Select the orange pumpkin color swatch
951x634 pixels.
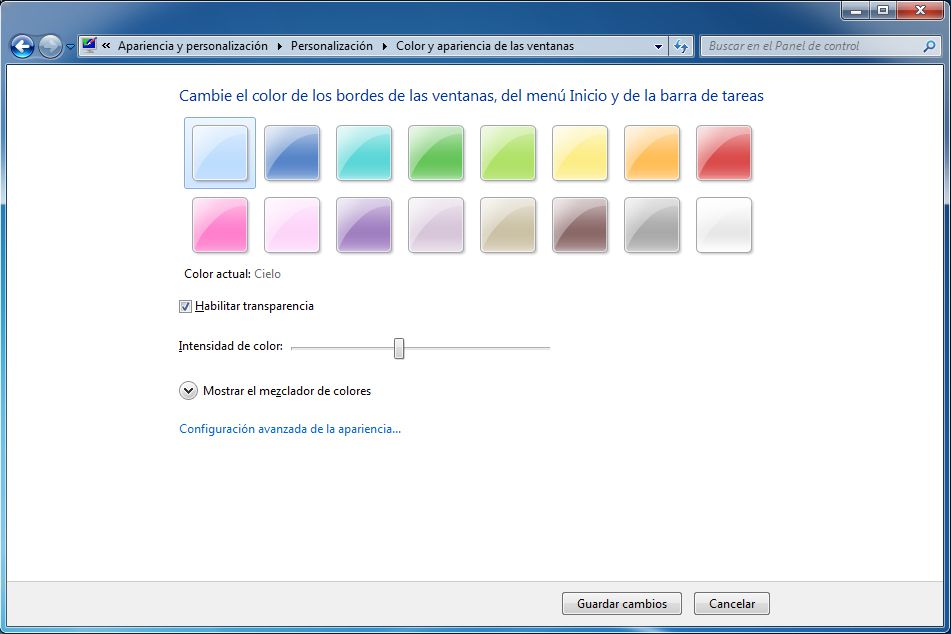[652, 153]
